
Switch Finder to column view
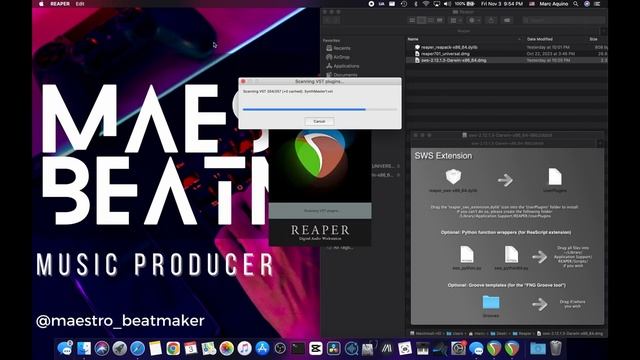point(431,20)
